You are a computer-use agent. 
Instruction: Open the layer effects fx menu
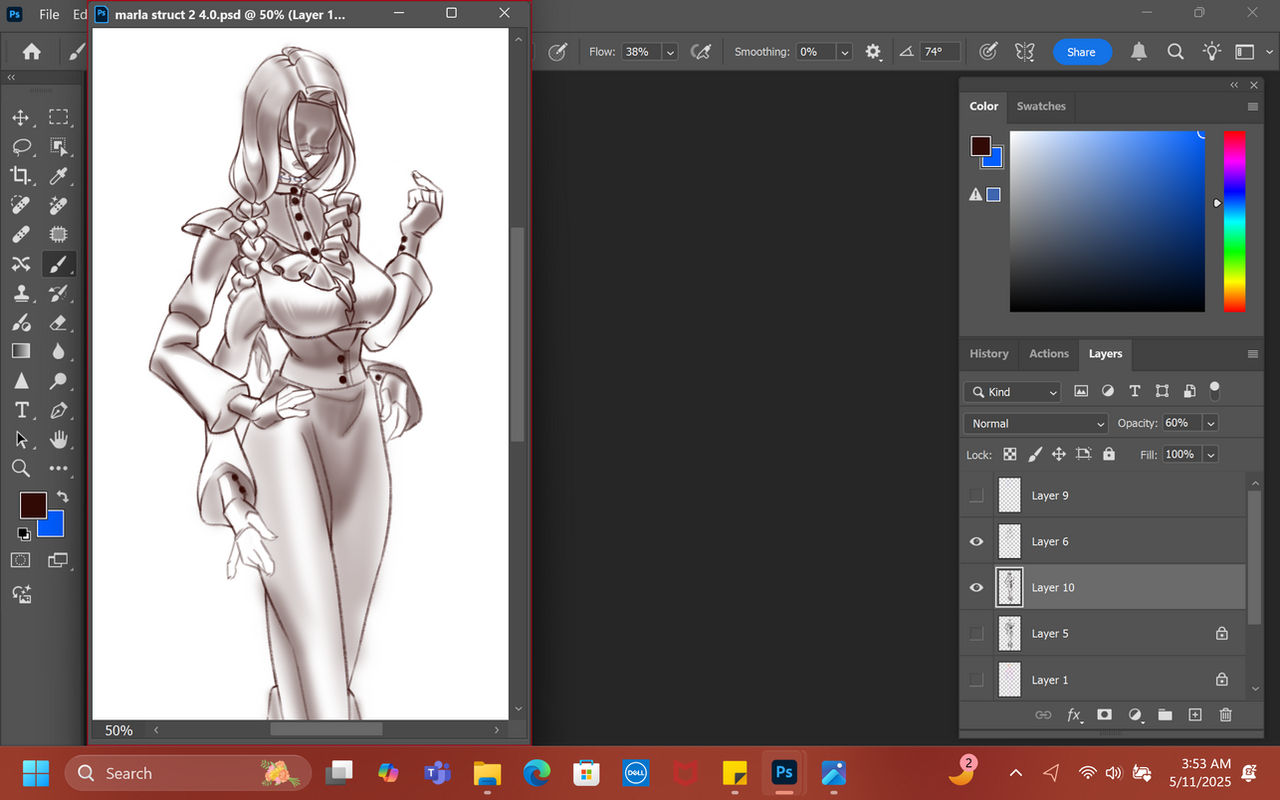[x=1075, y=715]
